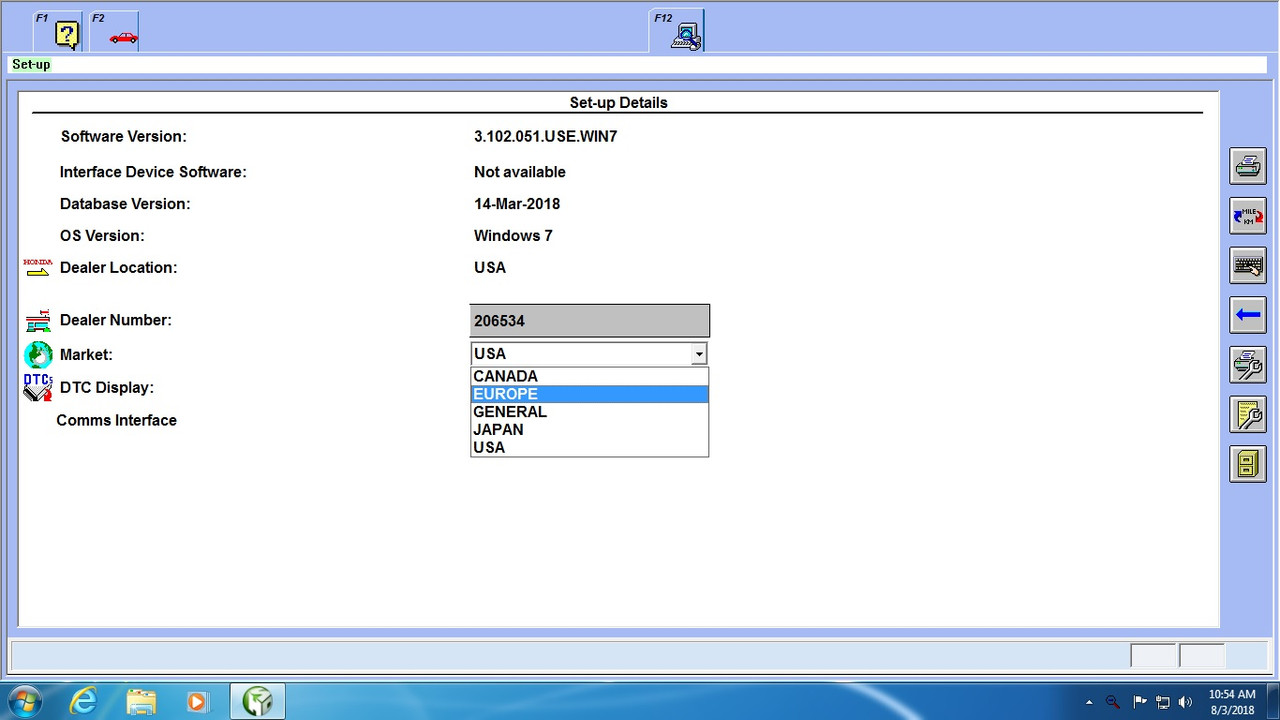
Task: Click the active diagnostic app taskbar icon
Action: [x=258, y=702]
